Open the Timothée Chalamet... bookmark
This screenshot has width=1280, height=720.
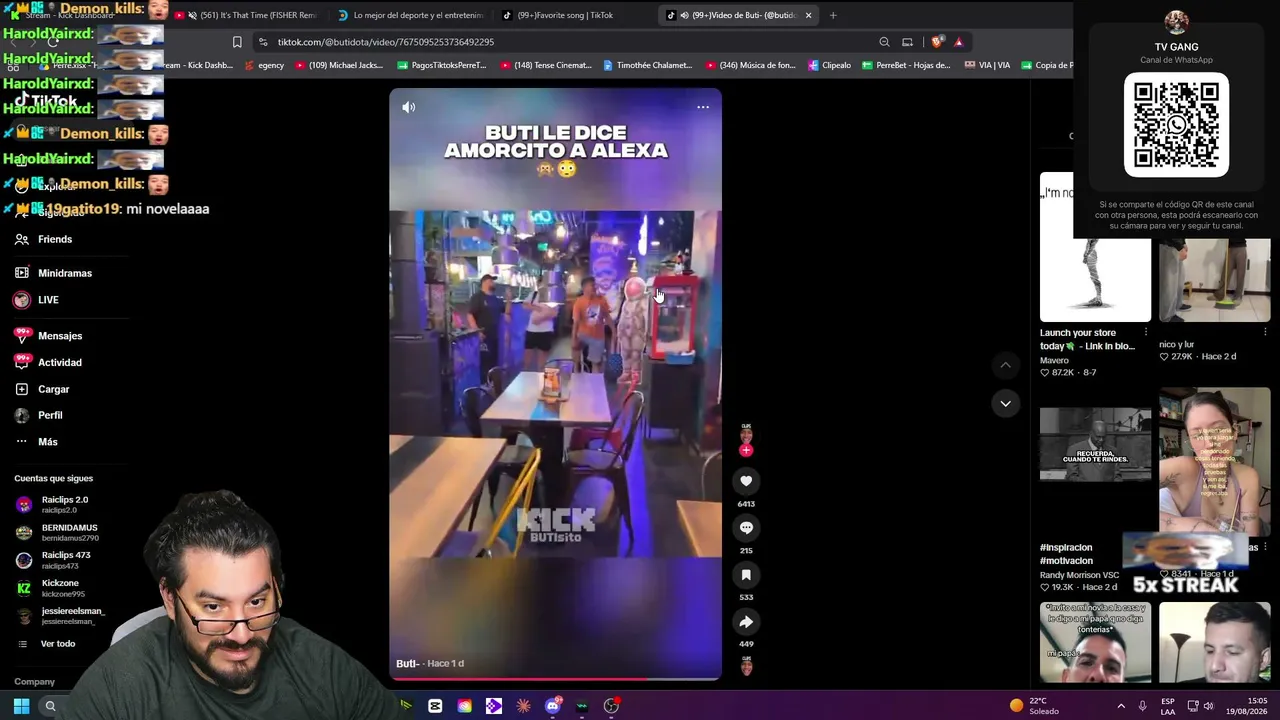pos(647,65)
